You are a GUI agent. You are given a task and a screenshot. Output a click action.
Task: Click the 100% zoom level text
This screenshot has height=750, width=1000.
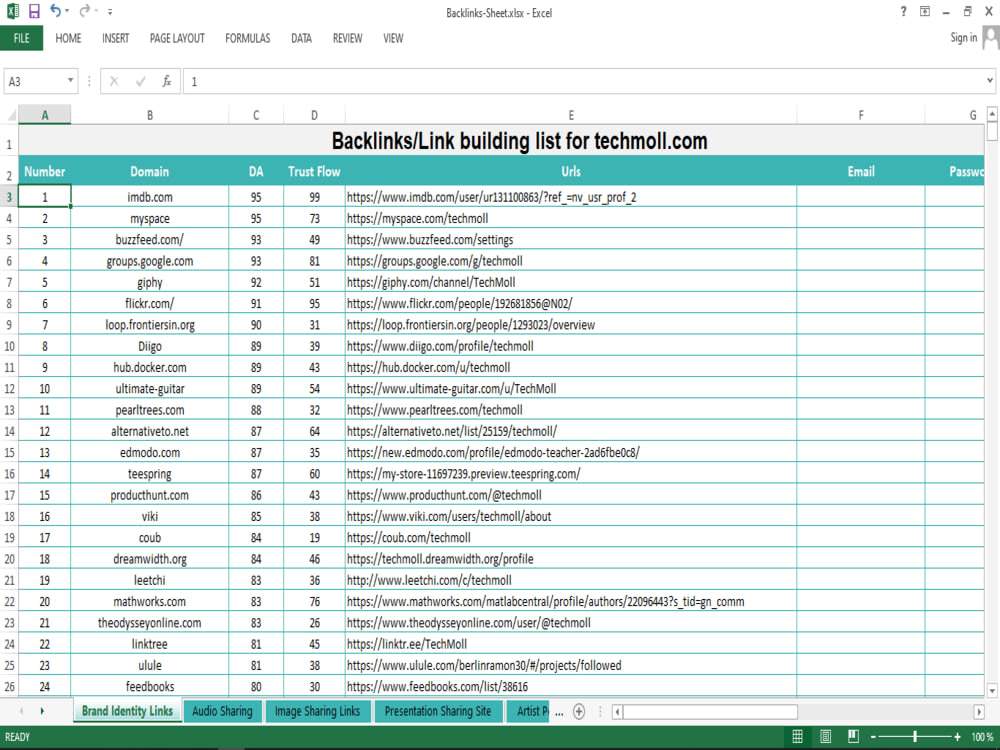pyautogui.click(x=982, y=737)
